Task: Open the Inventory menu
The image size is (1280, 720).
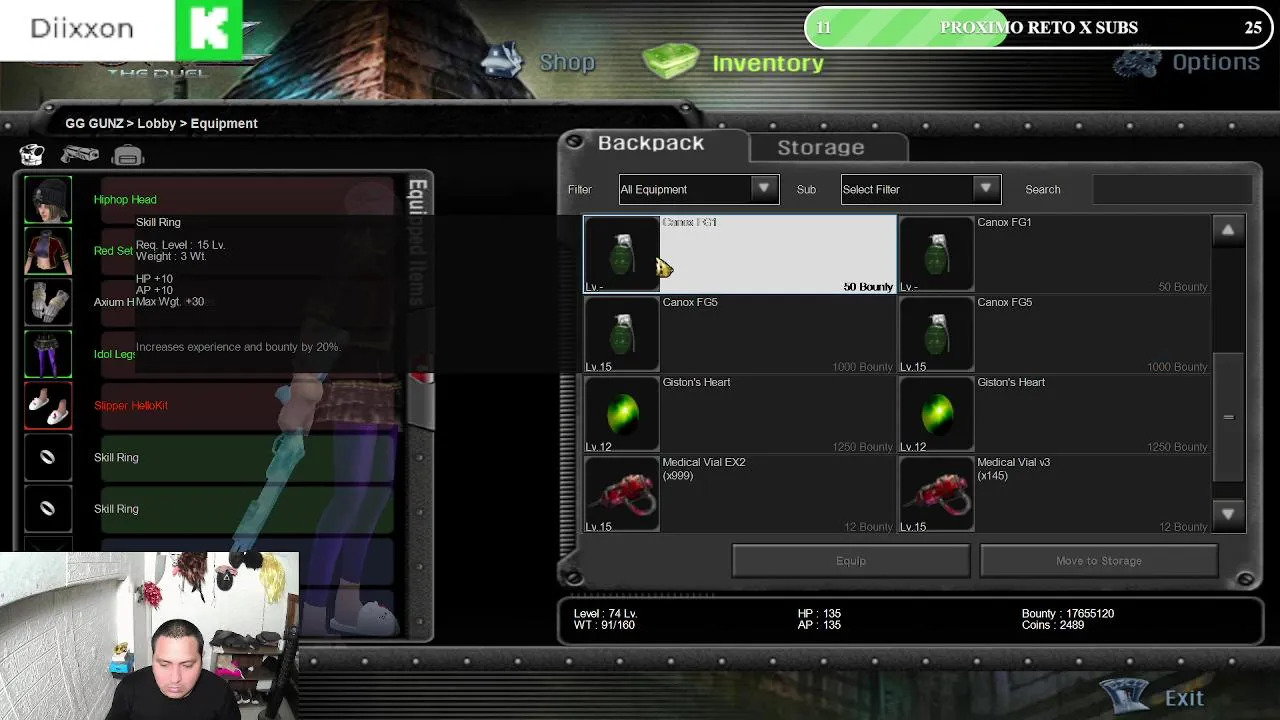Action: point(768,63)
